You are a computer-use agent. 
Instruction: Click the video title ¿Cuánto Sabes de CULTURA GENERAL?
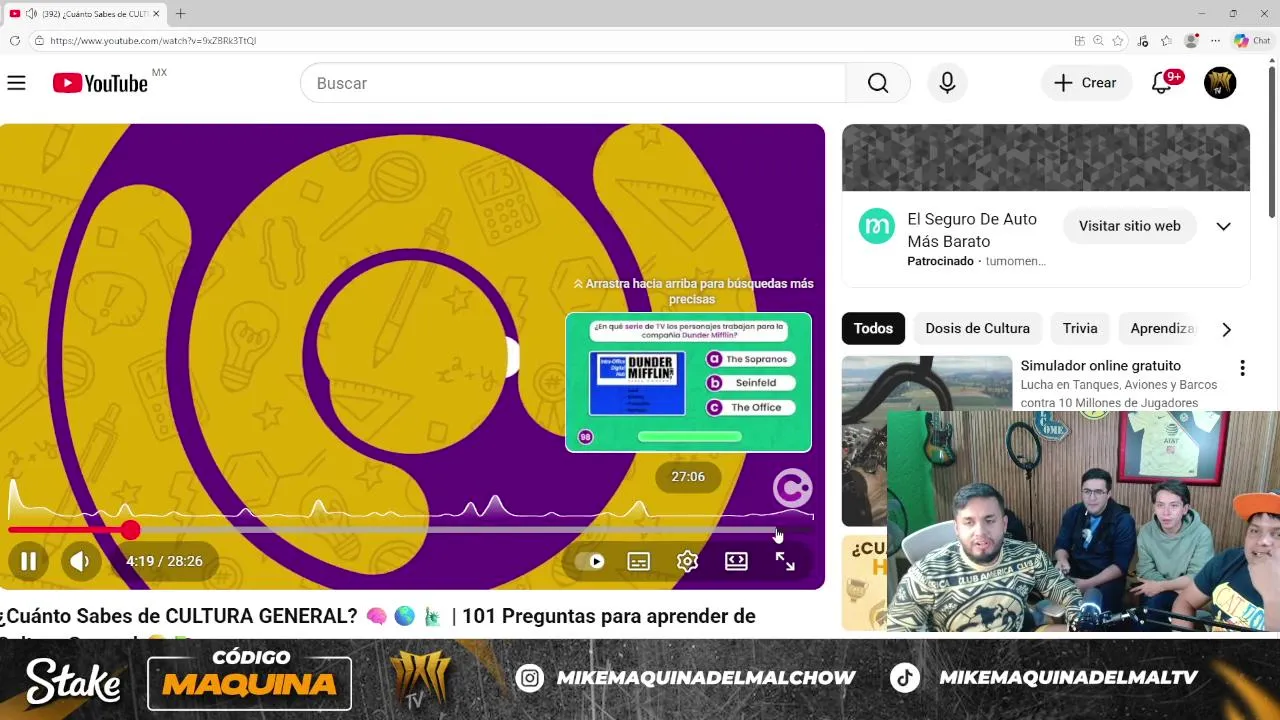[x=378, y=616]
